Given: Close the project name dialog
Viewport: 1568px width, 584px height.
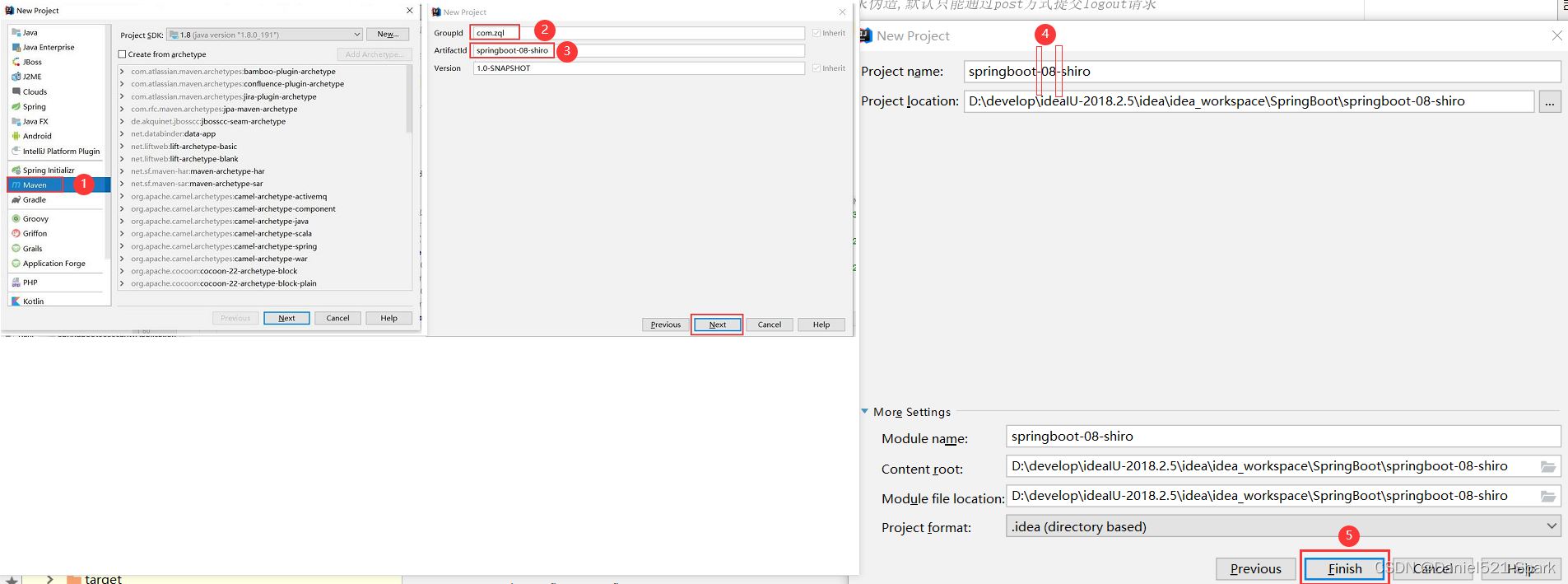Looking at the screenshot, I should coord(1556,35).
